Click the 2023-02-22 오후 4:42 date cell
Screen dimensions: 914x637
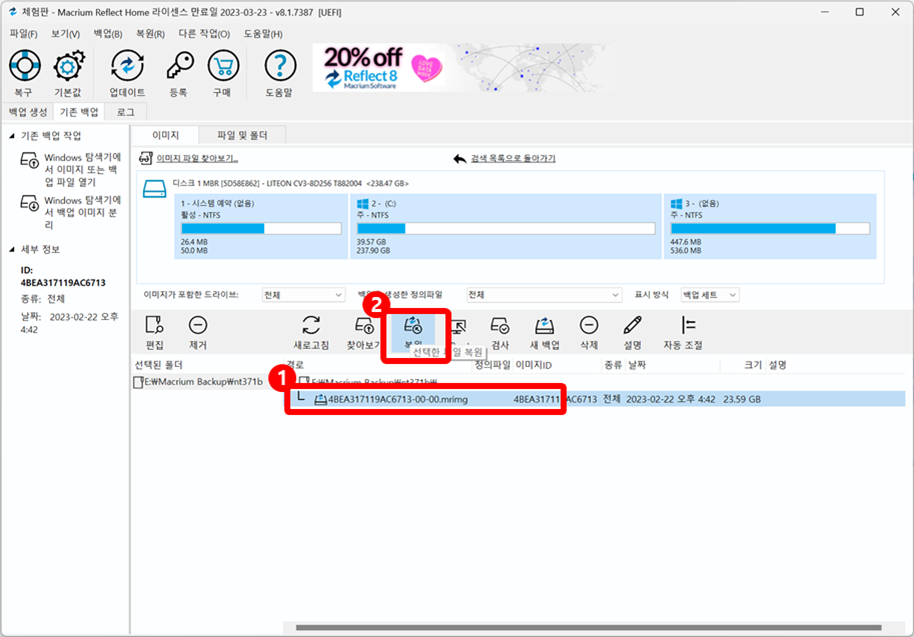point(670,399)
